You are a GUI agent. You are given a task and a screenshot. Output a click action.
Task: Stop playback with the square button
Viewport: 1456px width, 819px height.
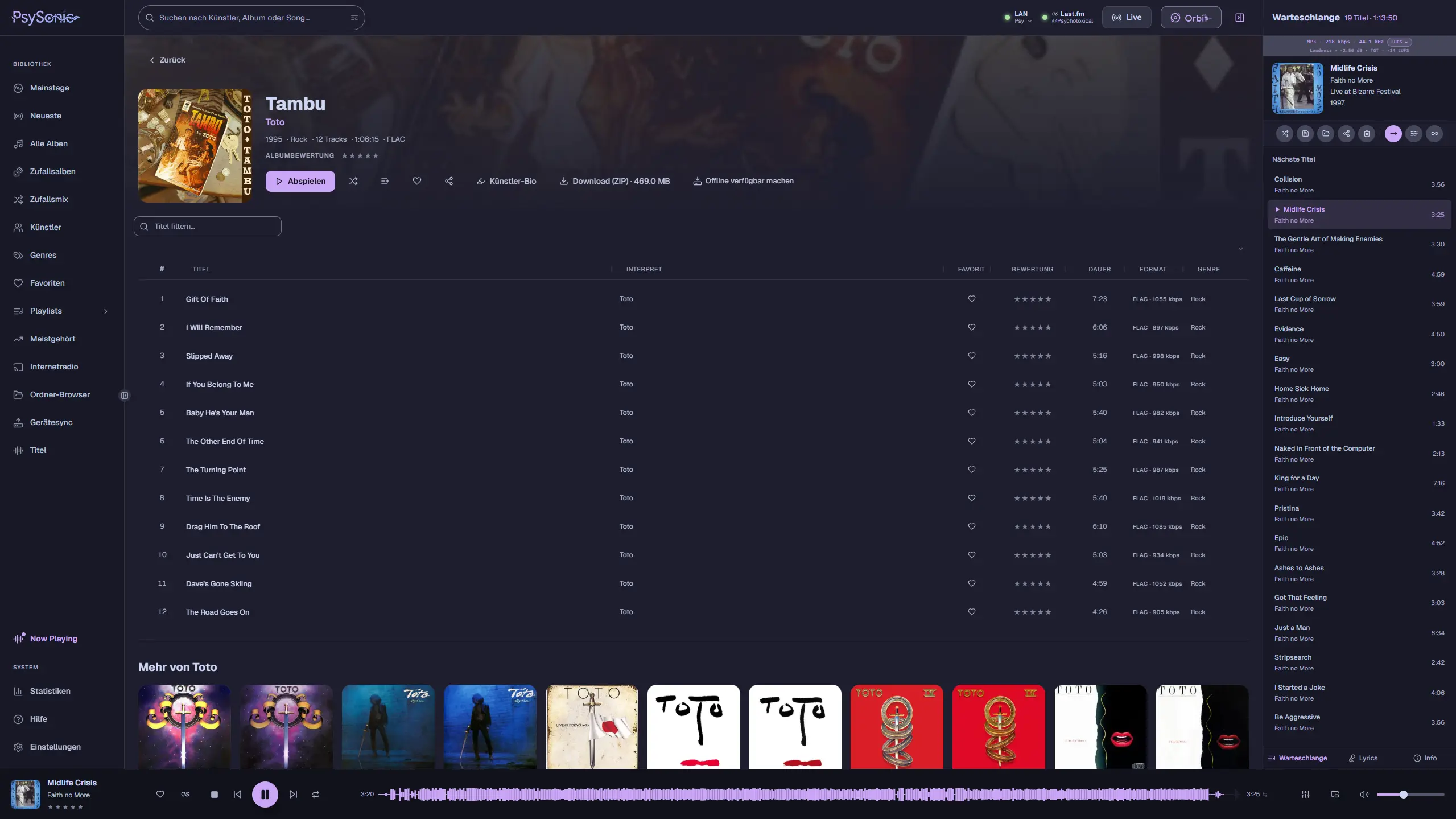point(215,795)
